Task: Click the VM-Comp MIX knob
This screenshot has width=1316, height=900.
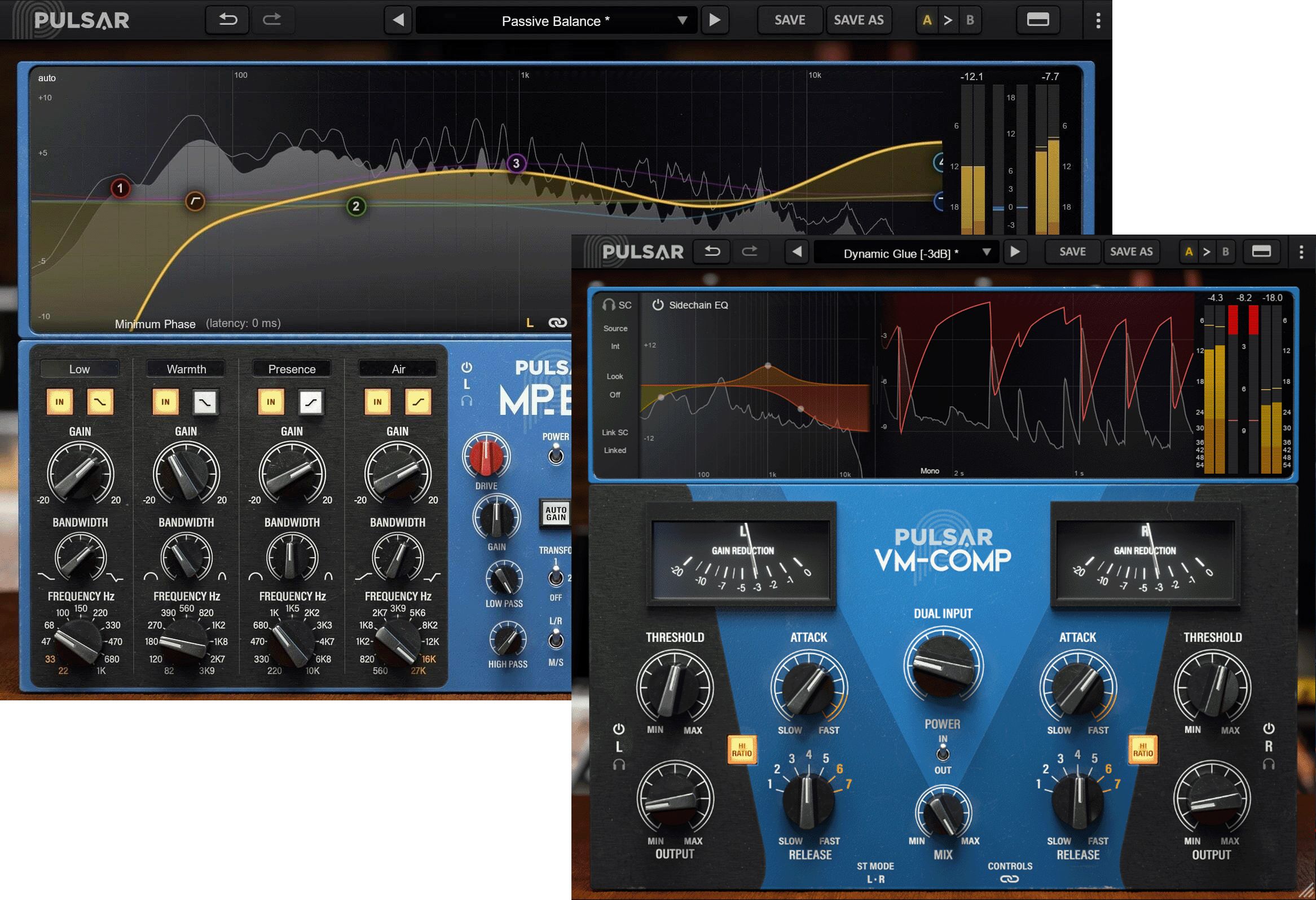Action: [943, 813]
